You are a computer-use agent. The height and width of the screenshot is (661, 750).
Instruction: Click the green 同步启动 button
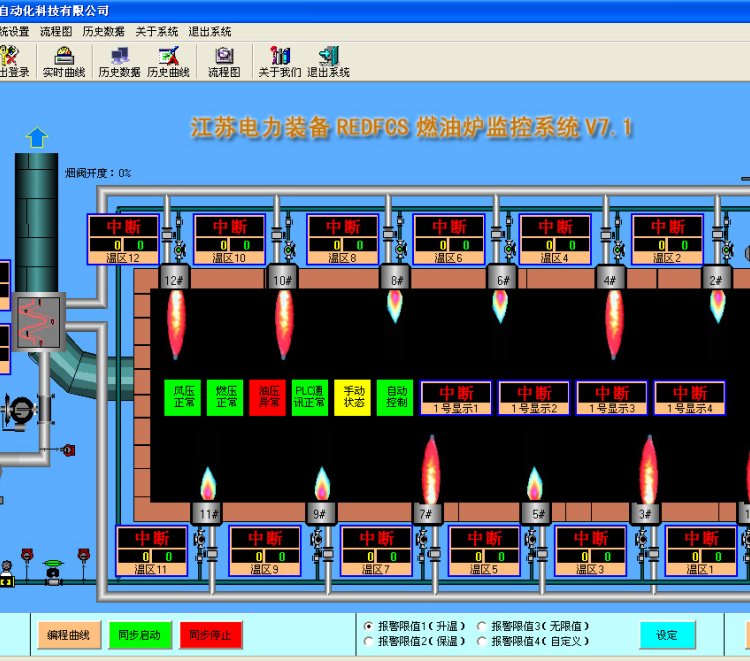coord(140,635)
